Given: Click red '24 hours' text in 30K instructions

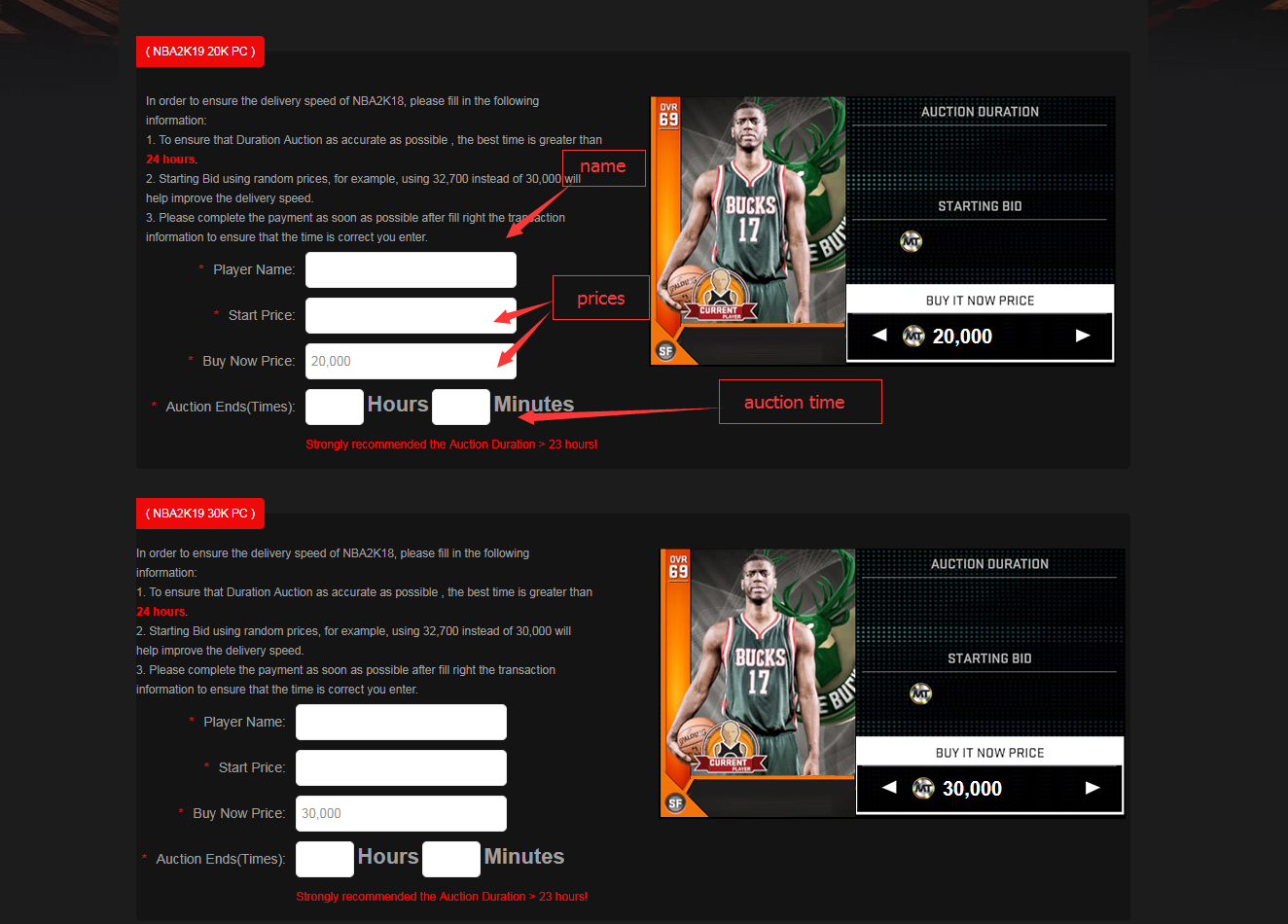Looking at the screenshot, I should click(161, 612).
